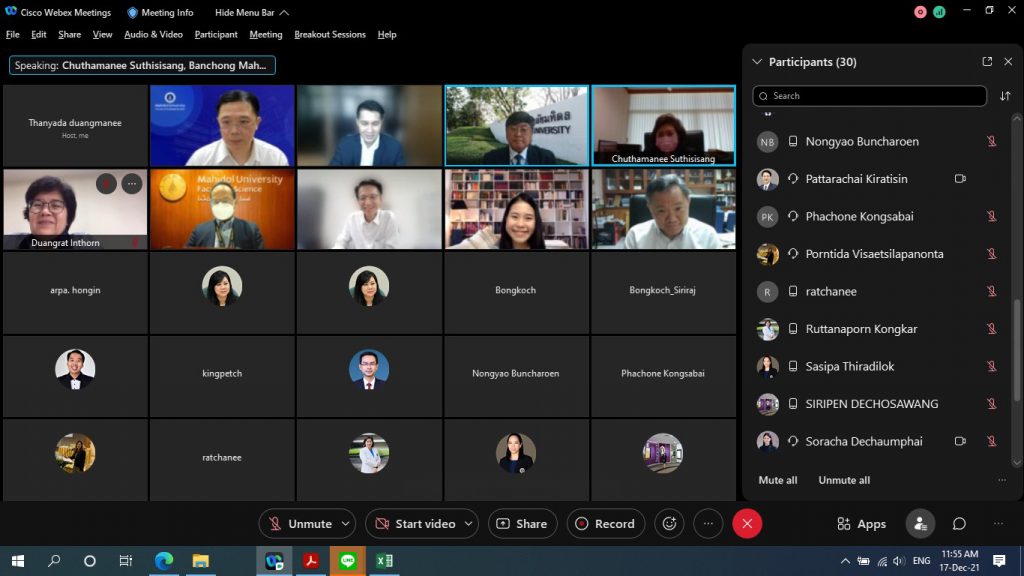Image resolution: width=1024 pixels, height=576 pixels.
Task: Unmute your microphone
Action: click(299, 524)
